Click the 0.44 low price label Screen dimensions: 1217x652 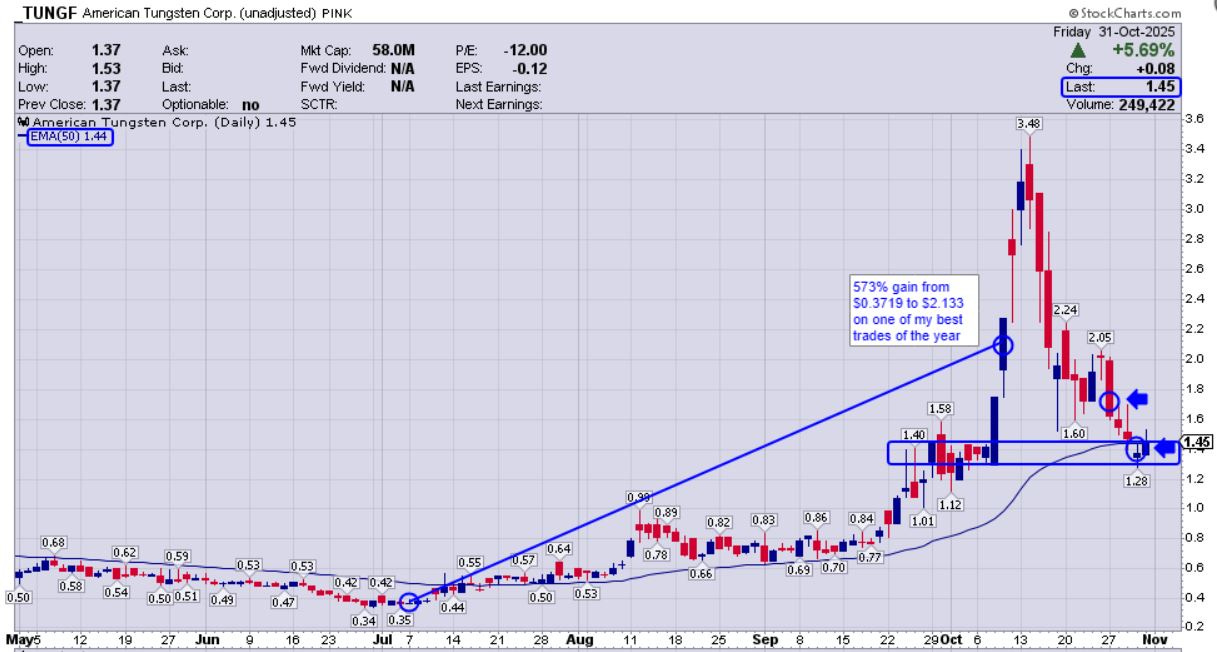454,607
